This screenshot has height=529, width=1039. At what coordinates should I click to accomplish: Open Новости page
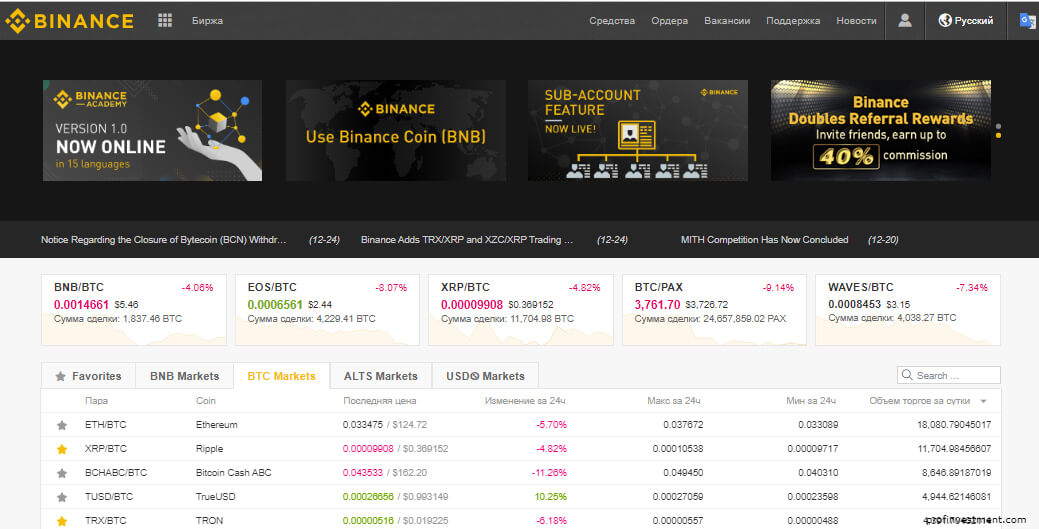[856, 21]
